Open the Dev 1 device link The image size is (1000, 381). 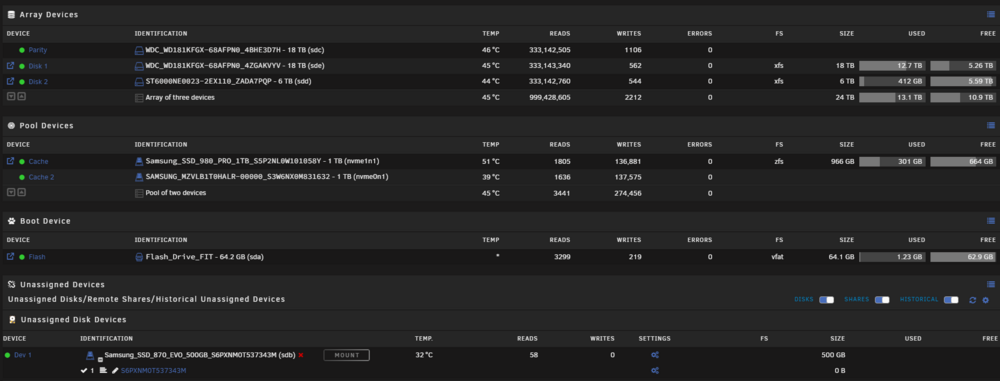pyautogui.click(x=23, y=355)
